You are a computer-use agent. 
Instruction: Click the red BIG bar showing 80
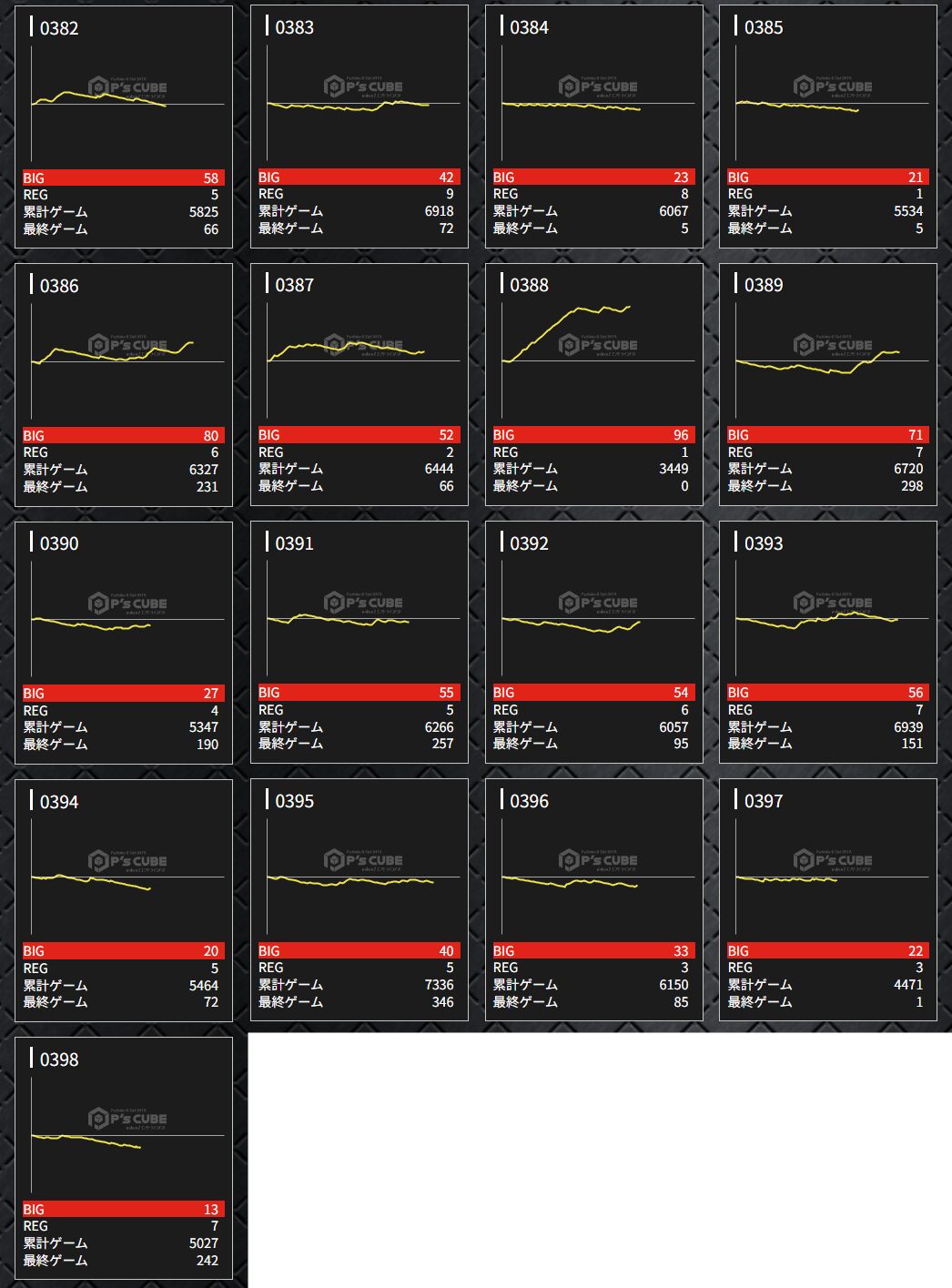click(123, 436)
